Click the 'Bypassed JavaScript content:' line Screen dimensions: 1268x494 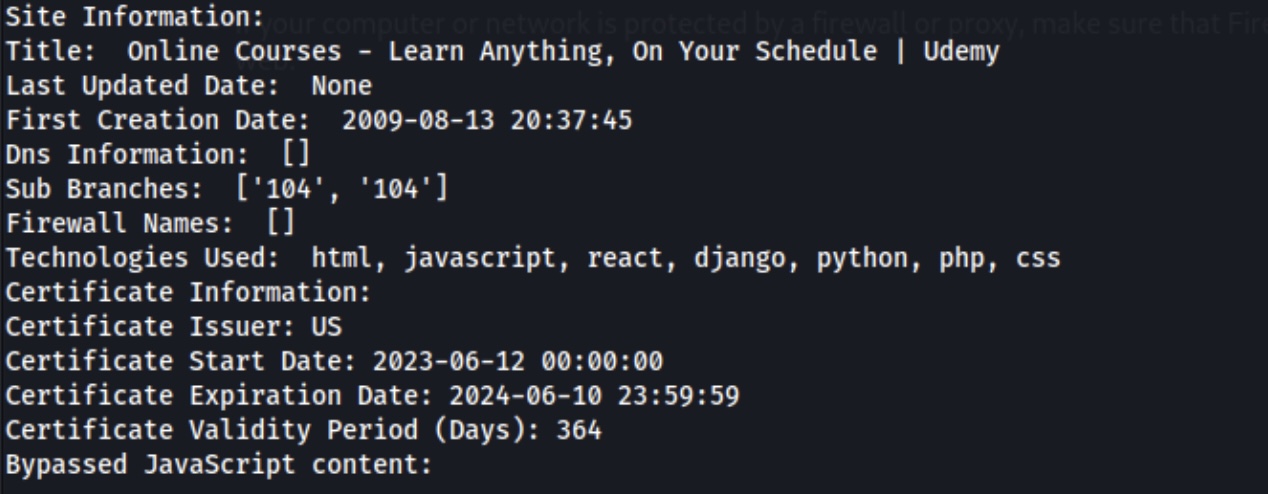click(220, 464)
